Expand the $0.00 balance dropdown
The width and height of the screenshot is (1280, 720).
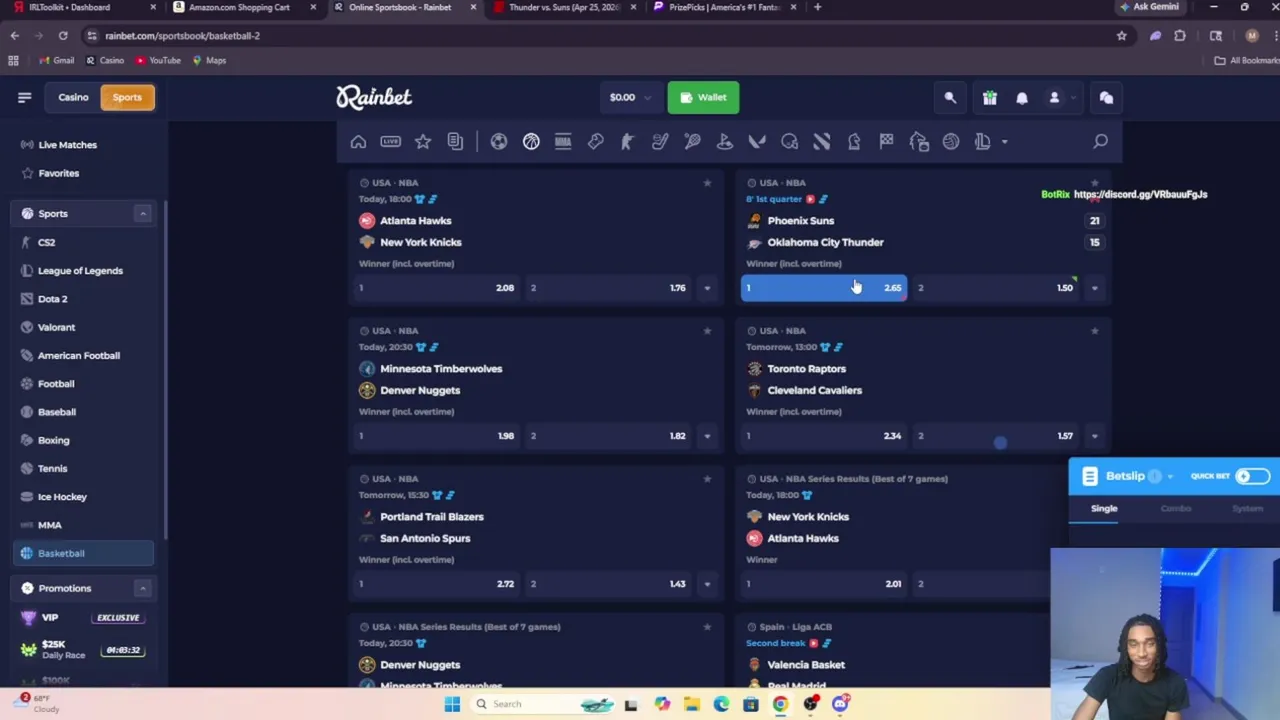pyautogui.click(x=630, y=98)
